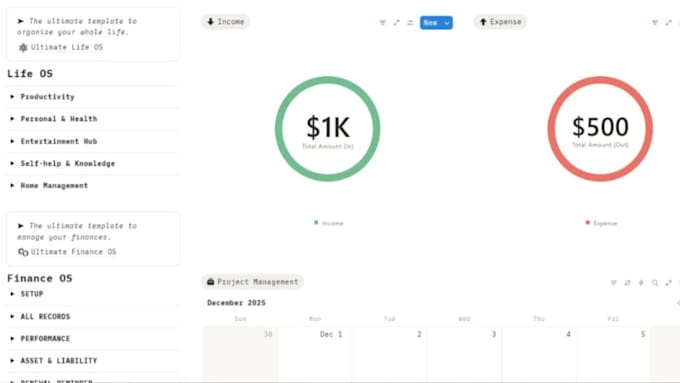Toggle the green Income legend entry
680x383 pixels.
pos(329,223)
